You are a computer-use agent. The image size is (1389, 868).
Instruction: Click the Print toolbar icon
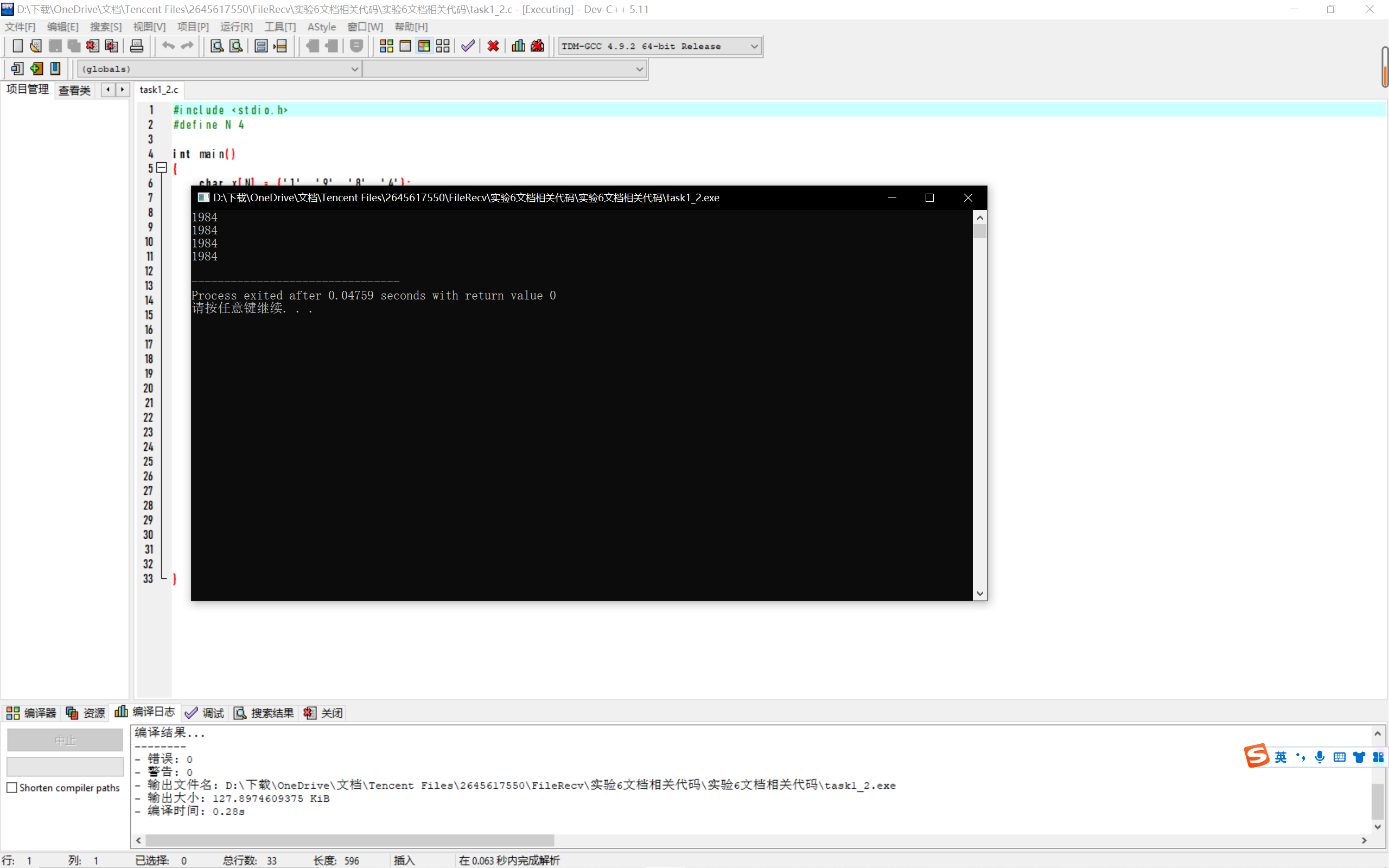(137, 46)
